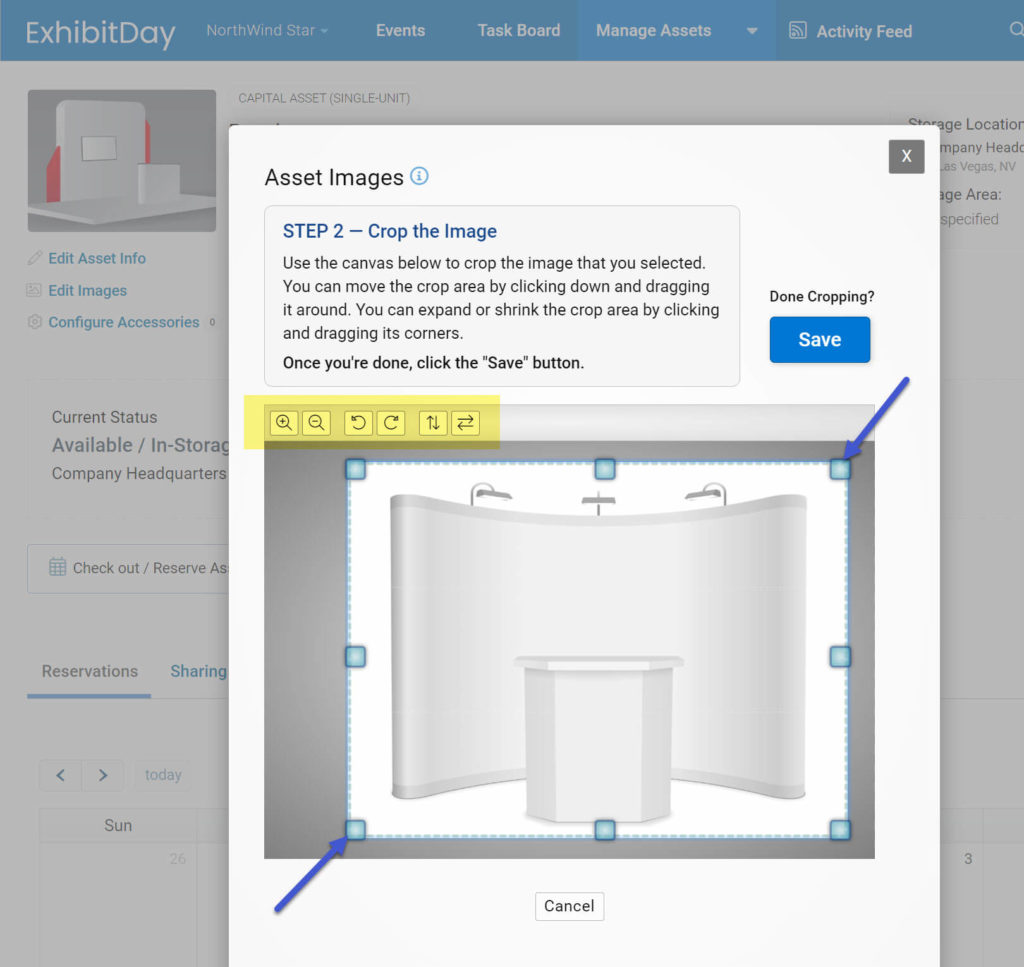
Task: Switch to the Sharing tab
Action: tap(198, 671)
